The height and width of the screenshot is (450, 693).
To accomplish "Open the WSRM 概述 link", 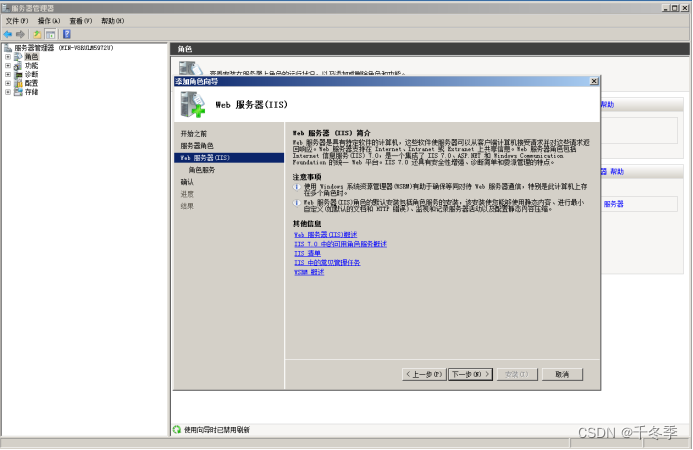I will tap(309, 272).
